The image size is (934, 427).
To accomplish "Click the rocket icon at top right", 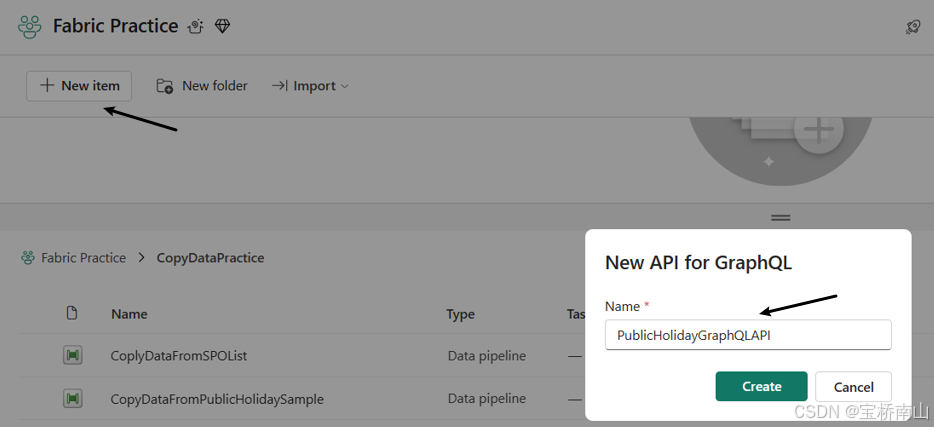I will pyautogui.click(x=913, y=27).
